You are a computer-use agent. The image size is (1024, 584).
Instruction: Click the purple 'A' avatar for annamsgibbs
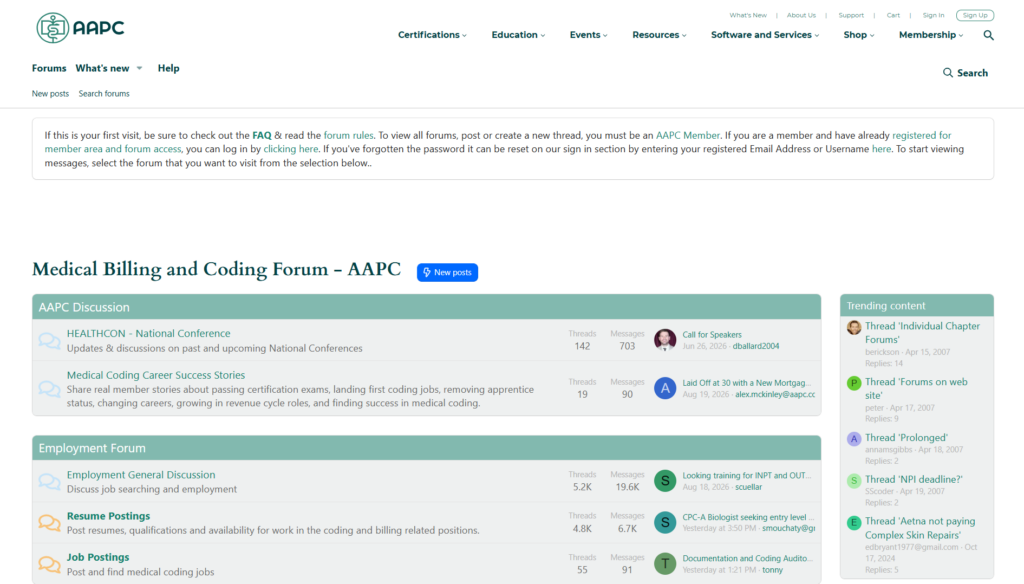pyautogui.click(x=854, y=439)
